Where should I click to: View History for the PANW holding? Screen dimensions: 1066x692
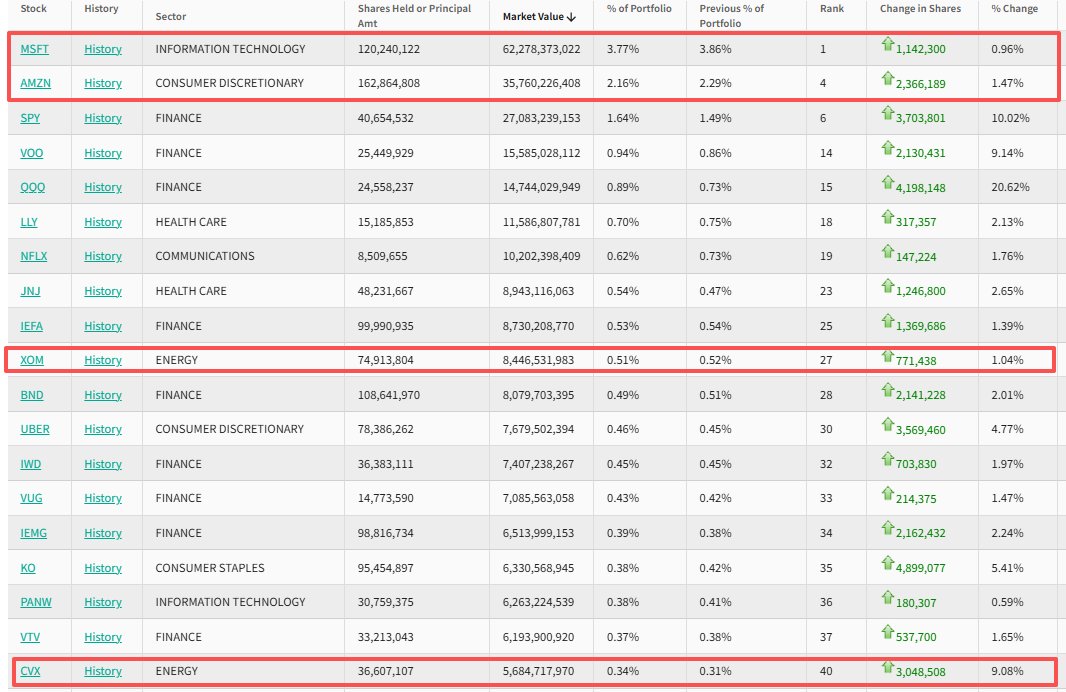point(103,602)
